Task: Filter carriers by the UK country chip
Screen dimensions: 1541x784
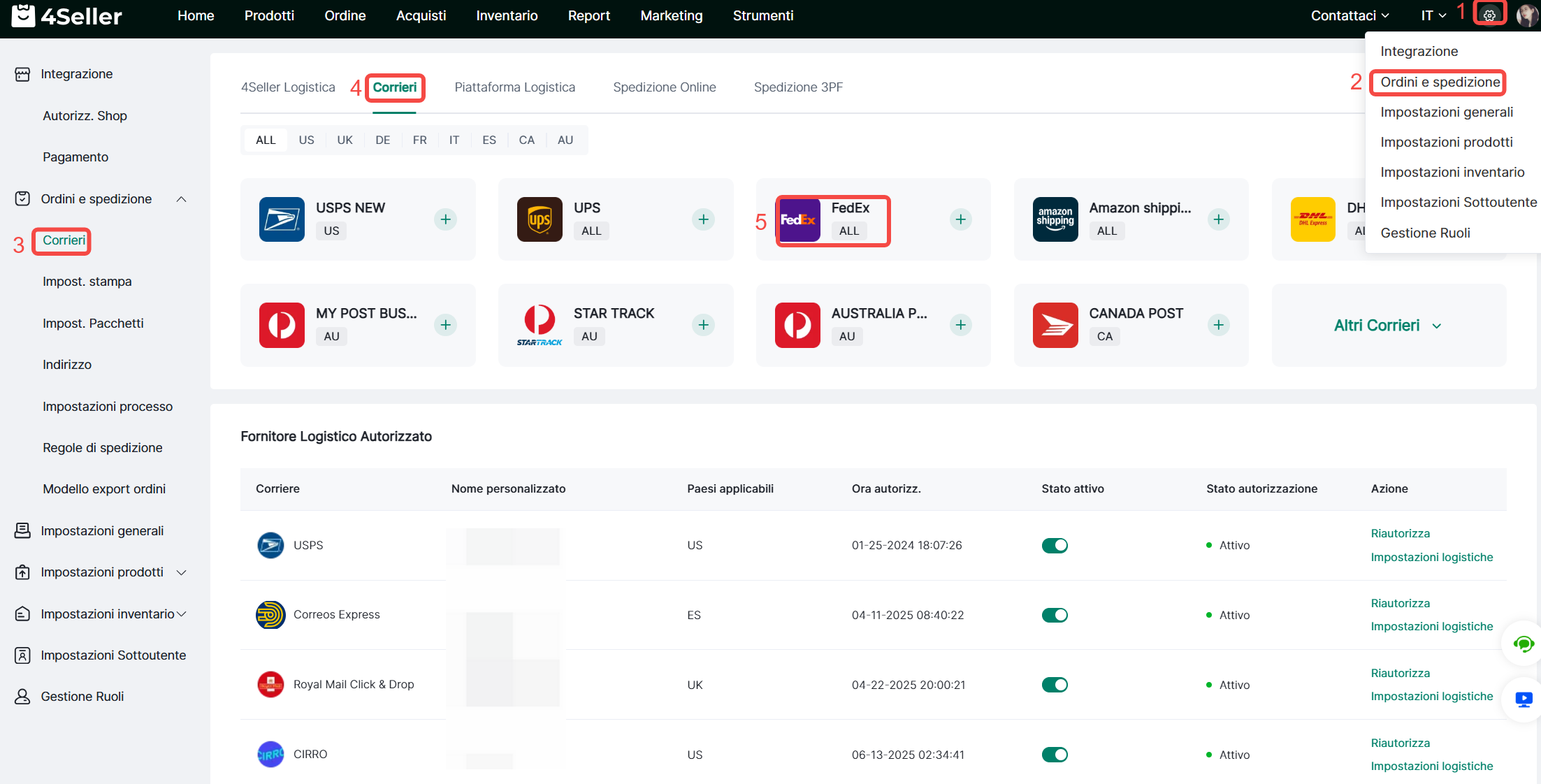Action: point(345,140)
